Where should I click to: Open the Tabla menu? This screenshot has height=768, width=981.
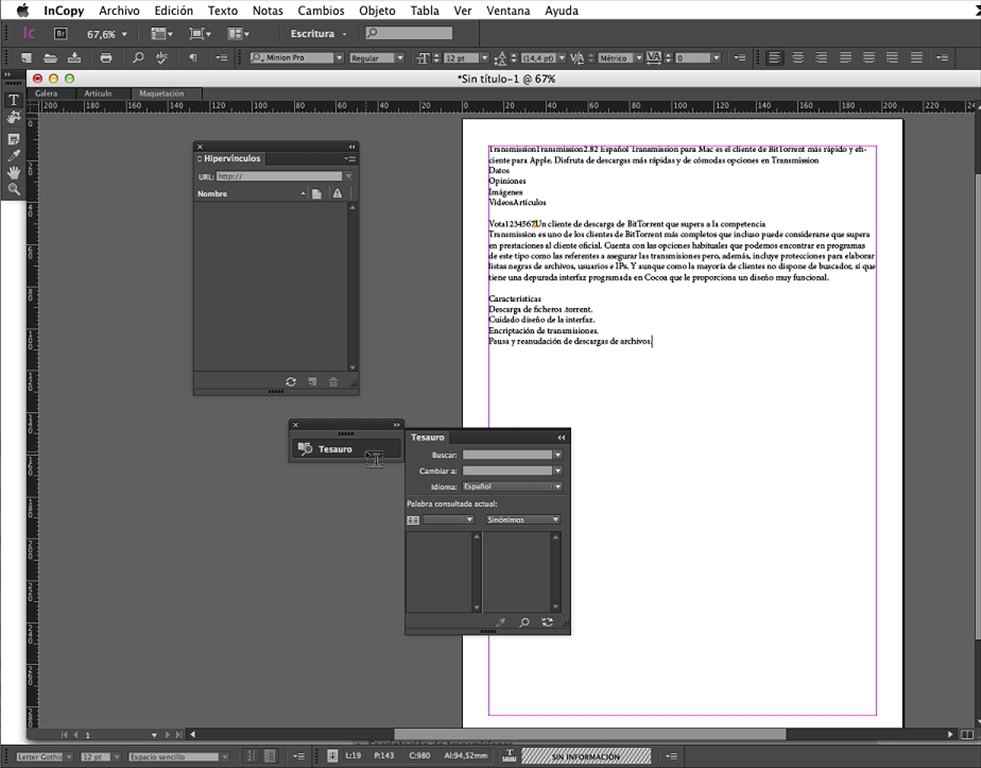click(424, 11)
